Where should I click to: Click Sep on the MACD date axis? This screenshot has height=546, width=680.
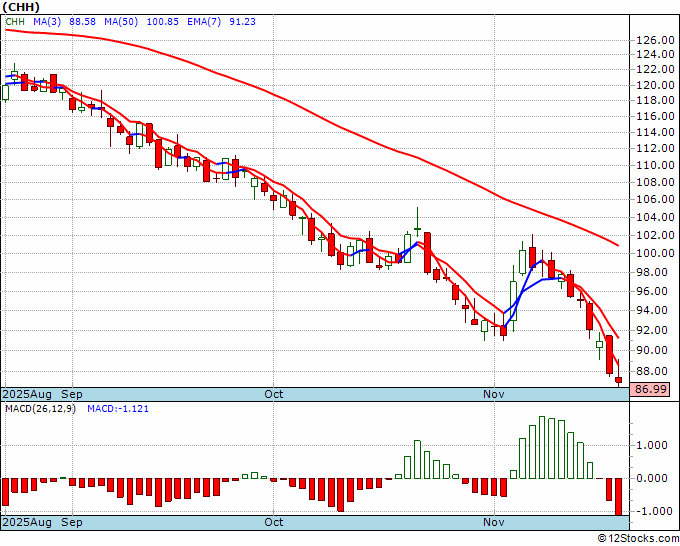click(72, 522)
